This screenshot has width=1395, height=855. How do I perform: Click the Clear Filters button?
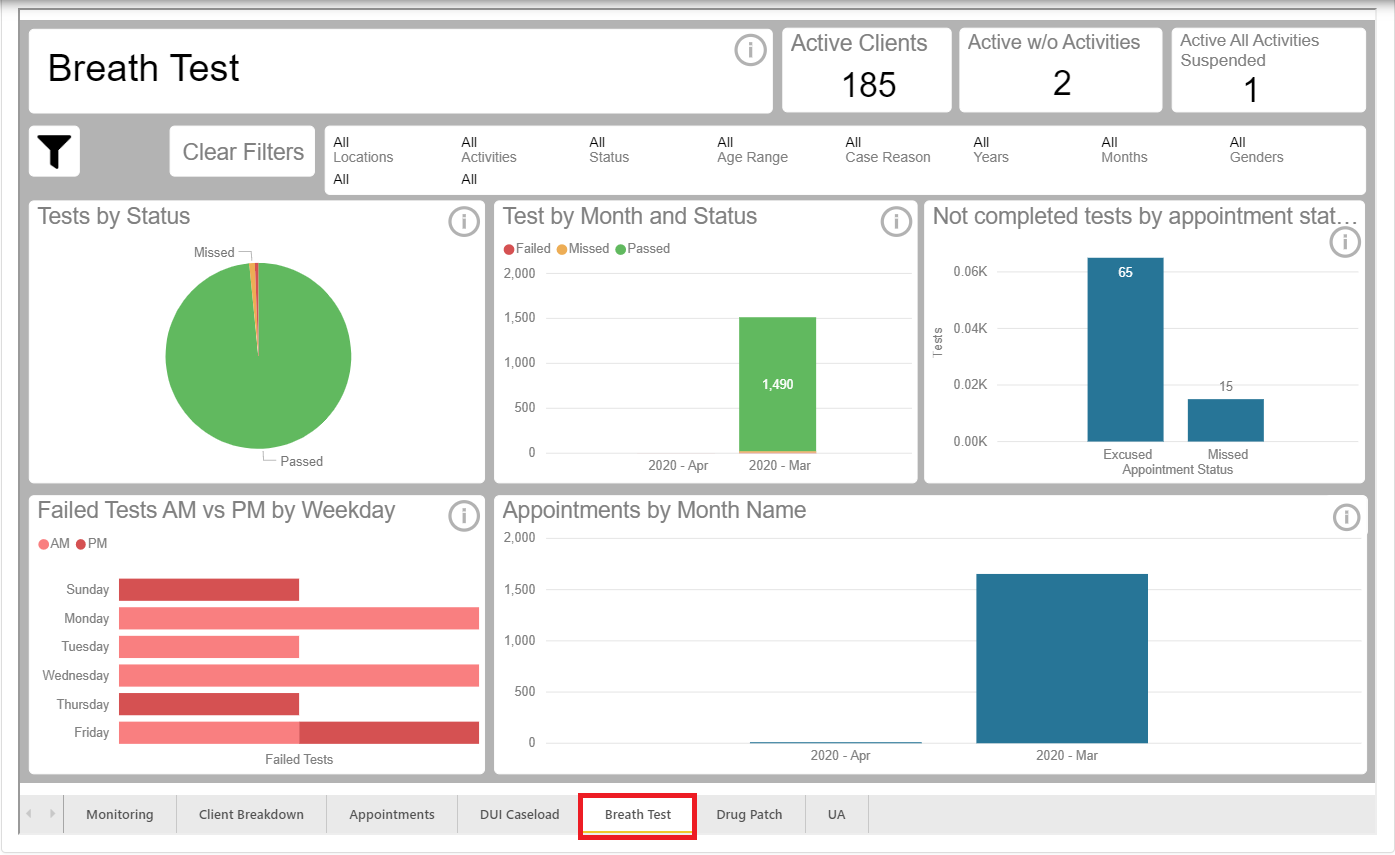pos(243,152)
